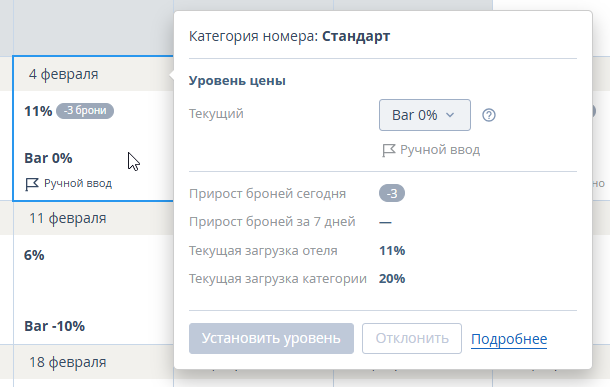Click Ручной ввод text in the 4 февраля cell
Viewport: 610px width, 387px height.
78,183
